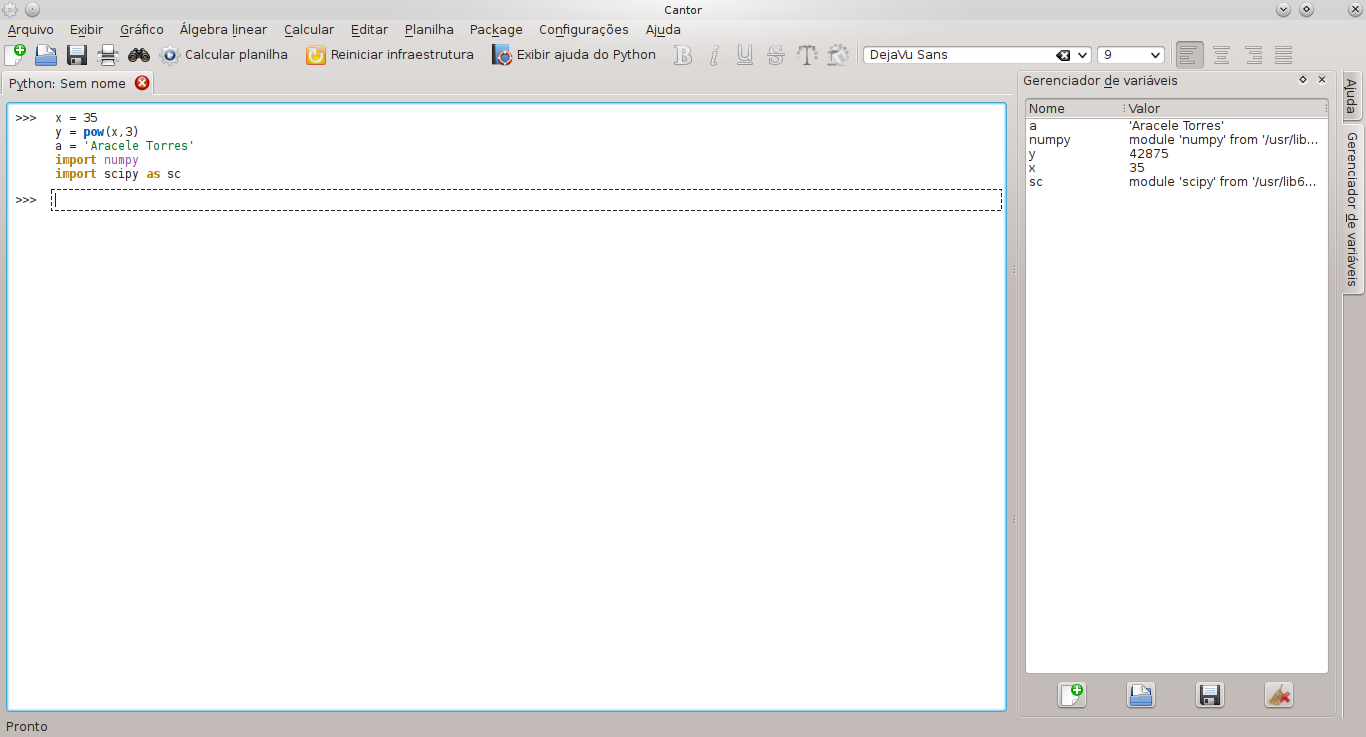Click the title bar pin button
1366x737 pixels.
click(31, 9)
